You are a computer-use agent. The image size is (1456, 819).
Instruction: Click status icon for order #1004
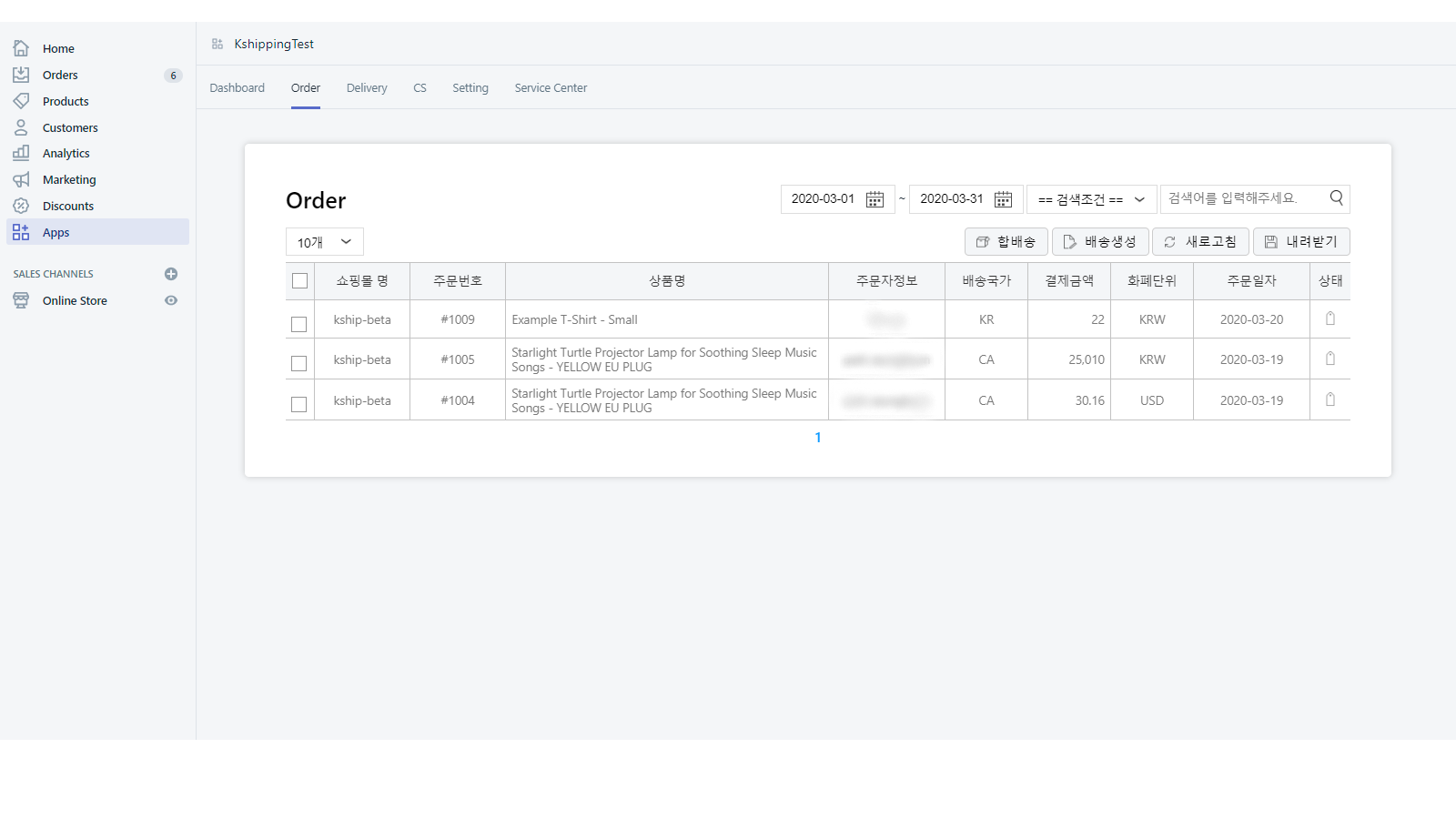pos(1330,399)
